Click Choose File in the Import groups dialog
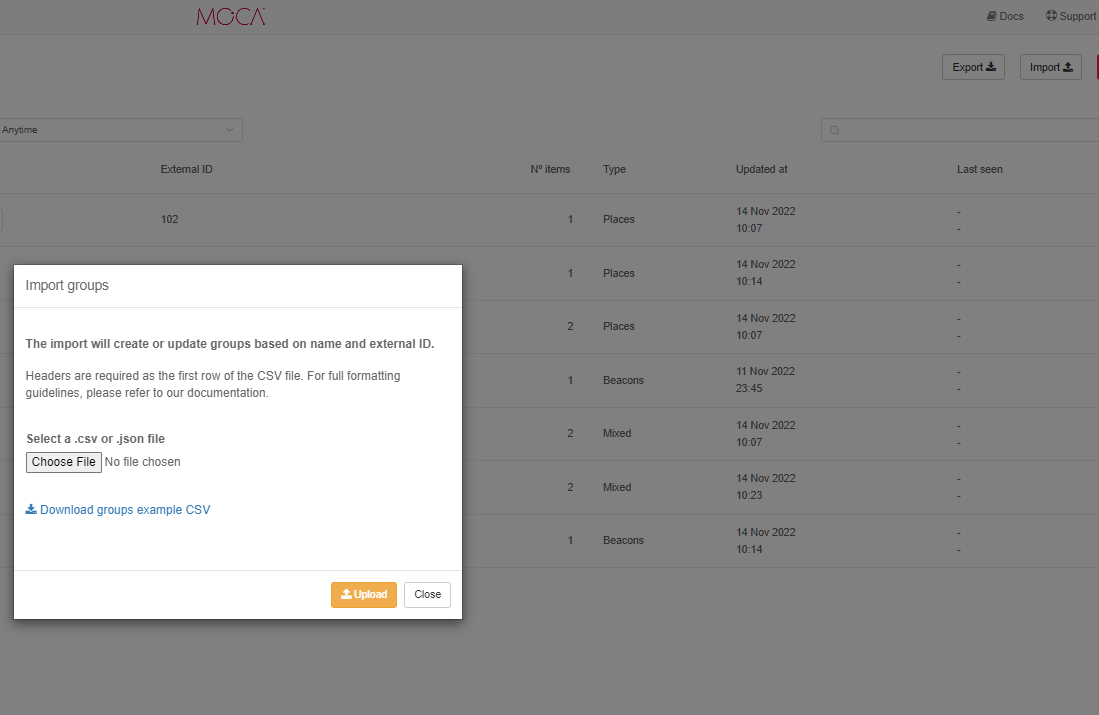The image size is (1099, 715). tap(64, 462)
